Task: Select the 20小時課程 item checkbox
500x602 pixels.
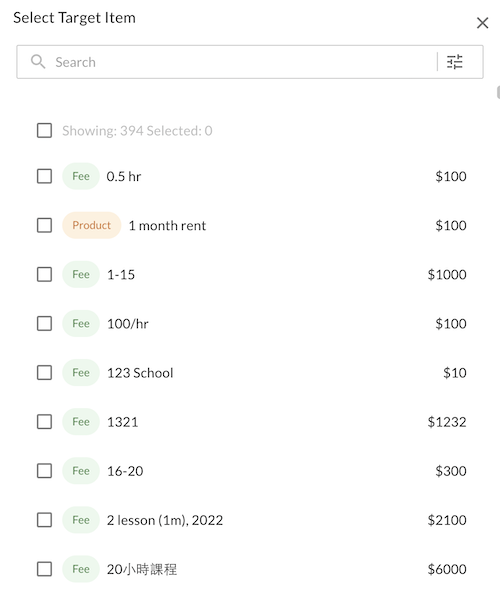Action: click(x=45, y=569)
